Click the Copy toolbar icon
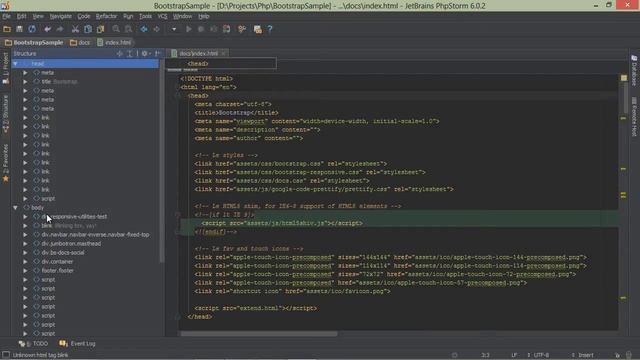640x360 pixels. click(x=88, y=29)
